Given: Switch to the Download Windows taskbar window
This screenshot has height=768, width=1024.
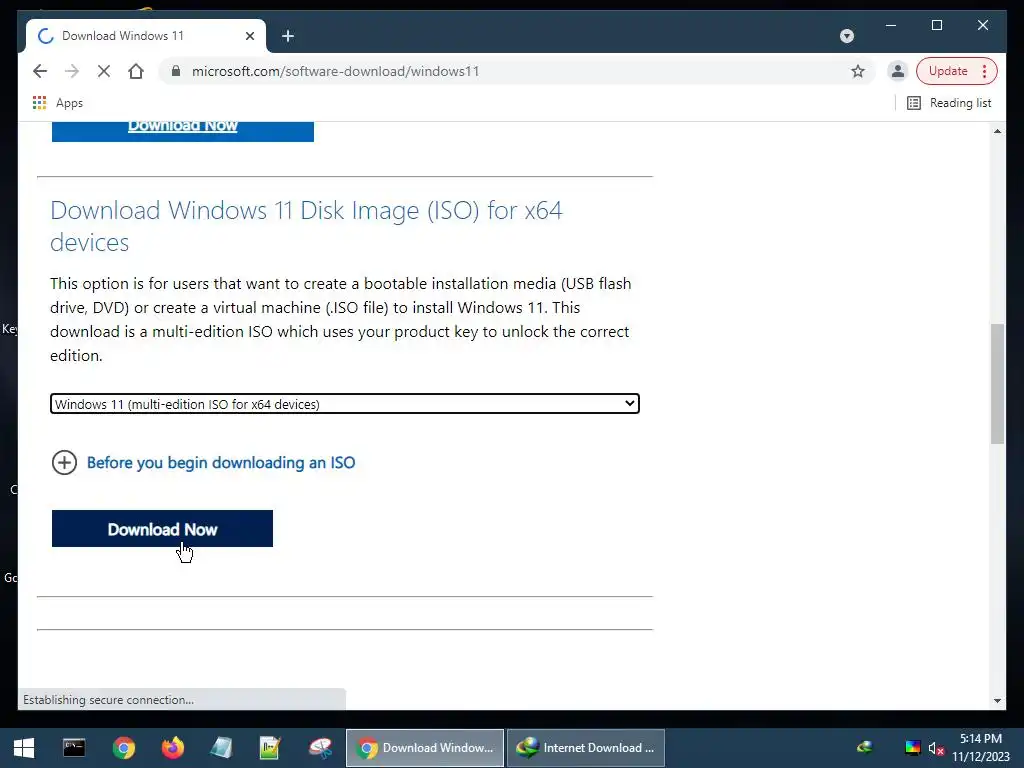Looking at the screenshot, I should 424,748.
